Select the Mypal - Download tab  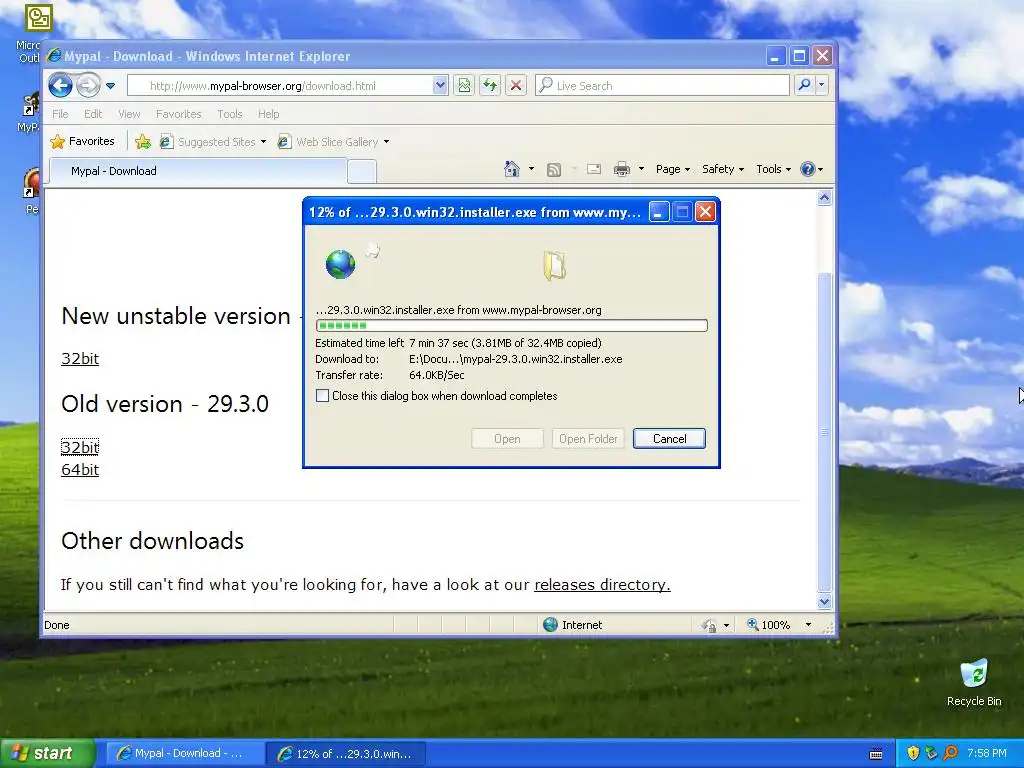click(197, 171)
